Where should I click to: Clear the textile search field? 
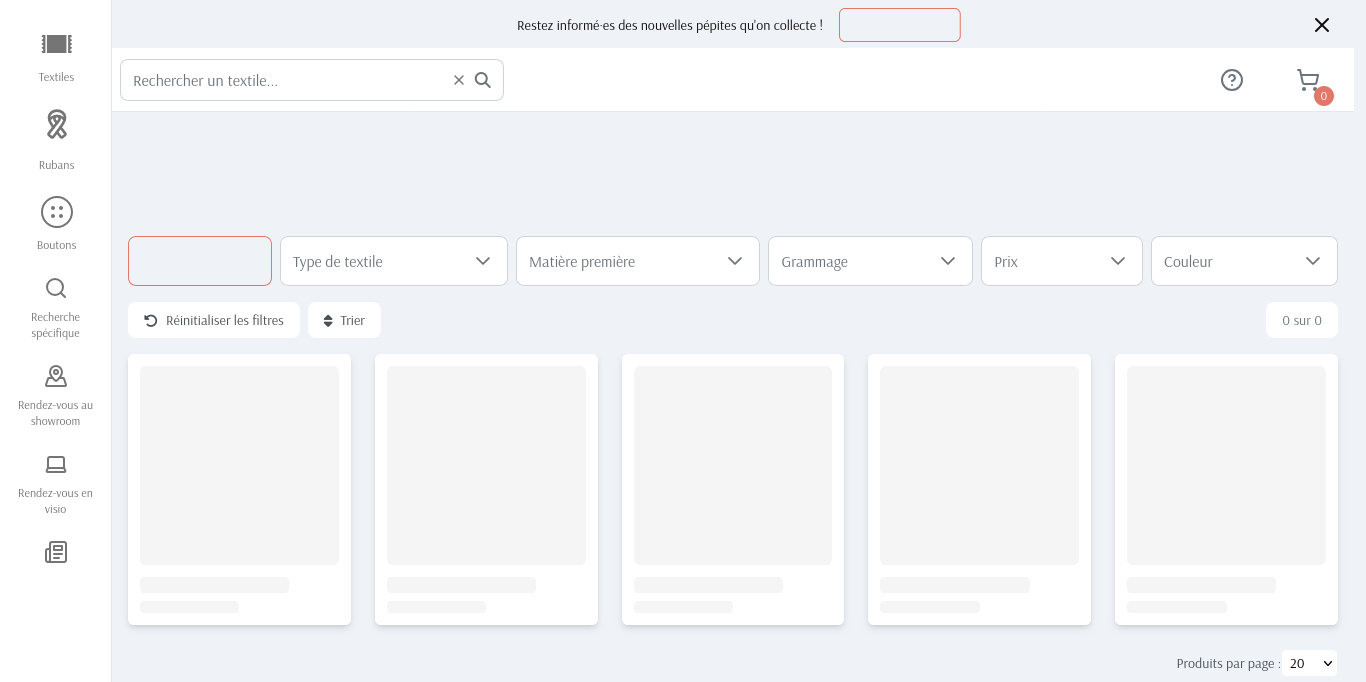(x=459, y=80)
